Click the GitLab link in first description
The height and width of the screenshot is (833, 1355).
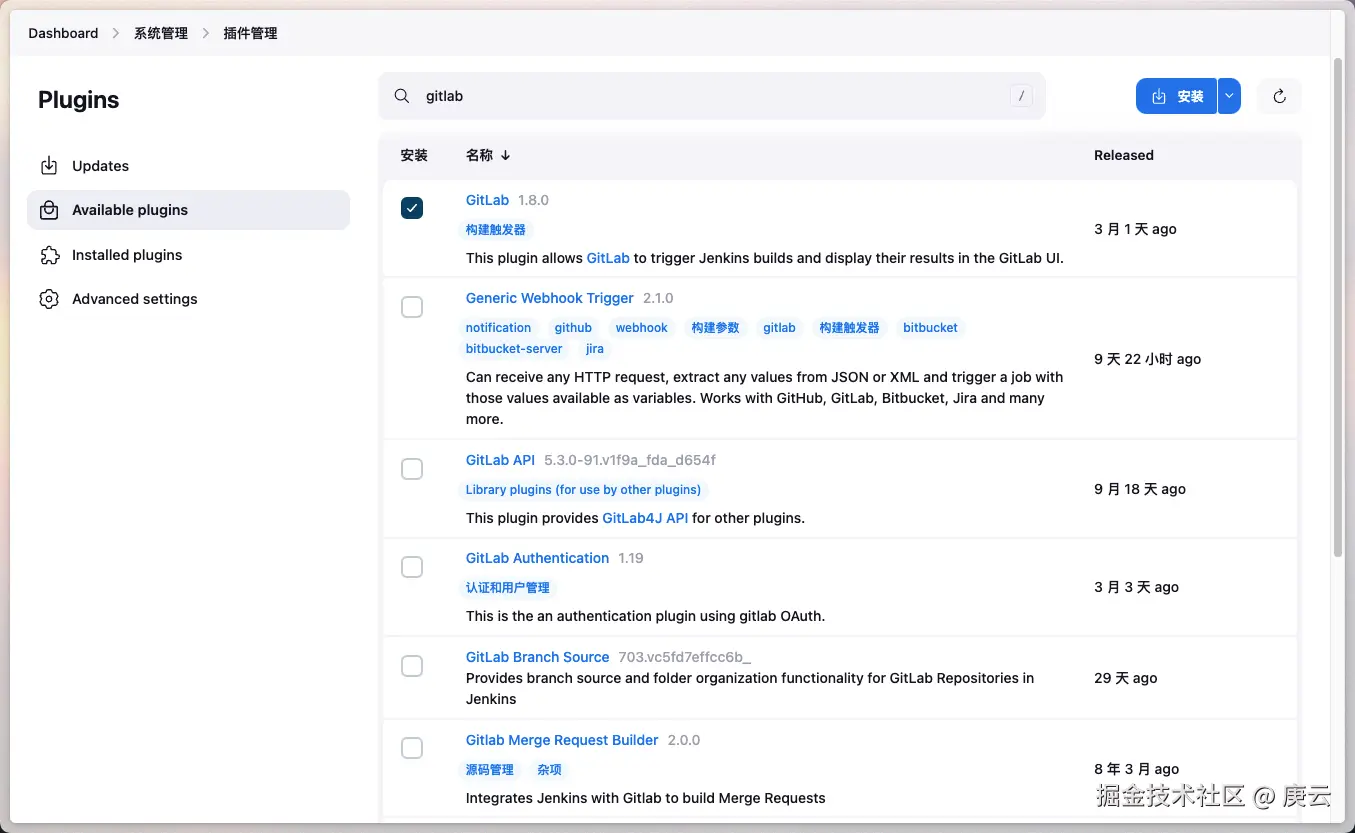point(608,258)
